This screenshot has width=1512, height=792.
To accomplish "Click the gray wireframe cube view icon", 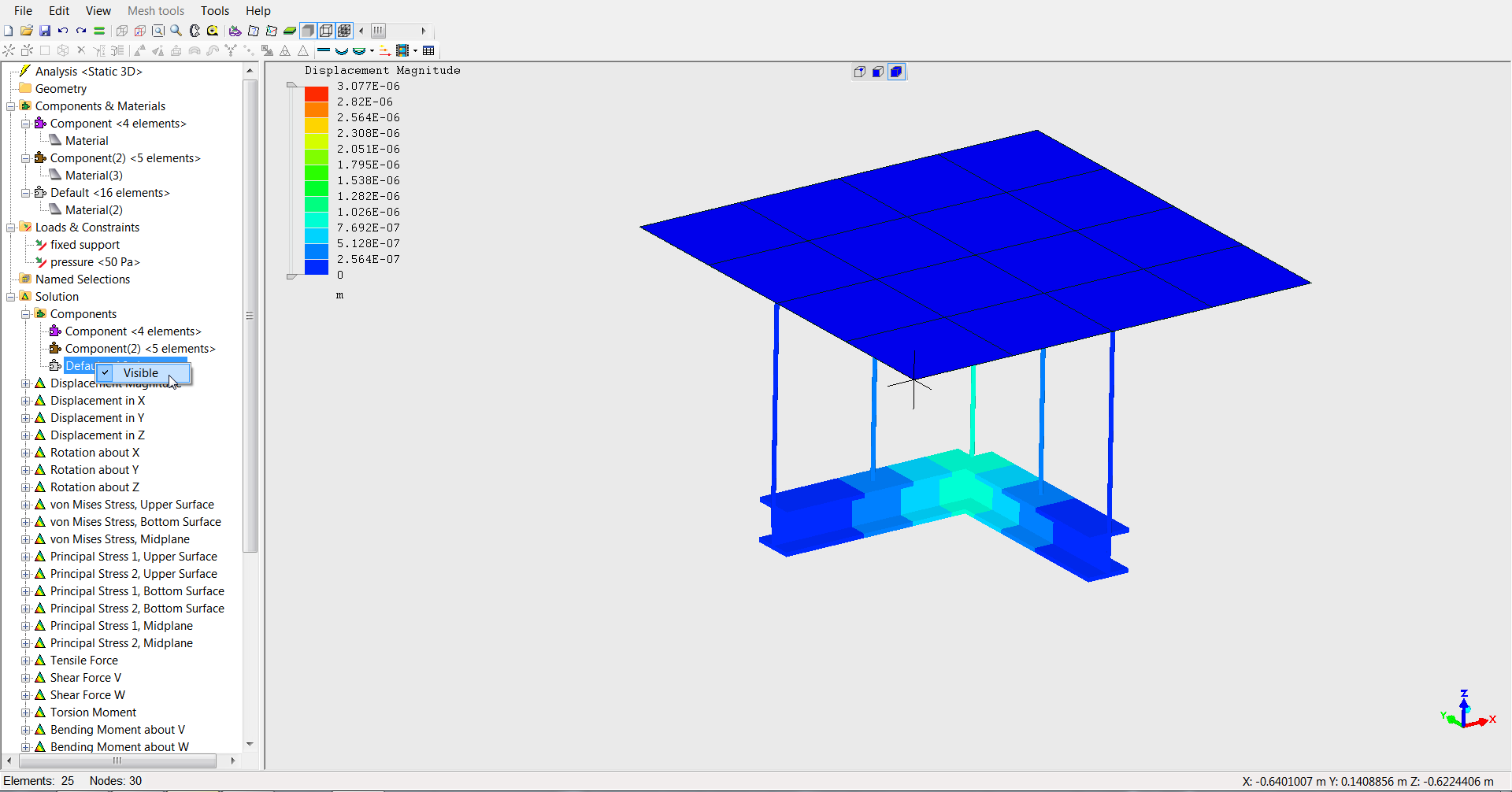I will (122, 31).
